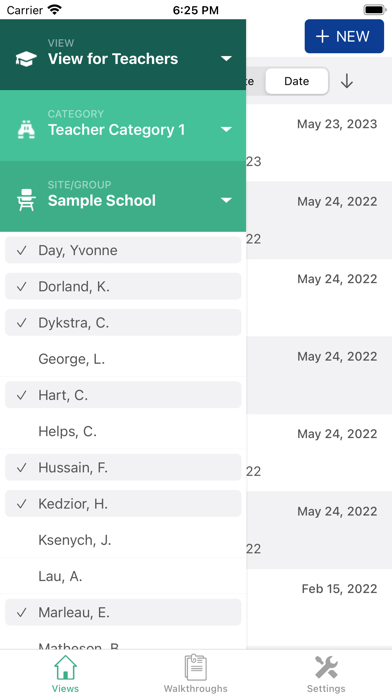Select the Kedzior, H. list entry
392x696 pixels.
(x=123, y=504)
